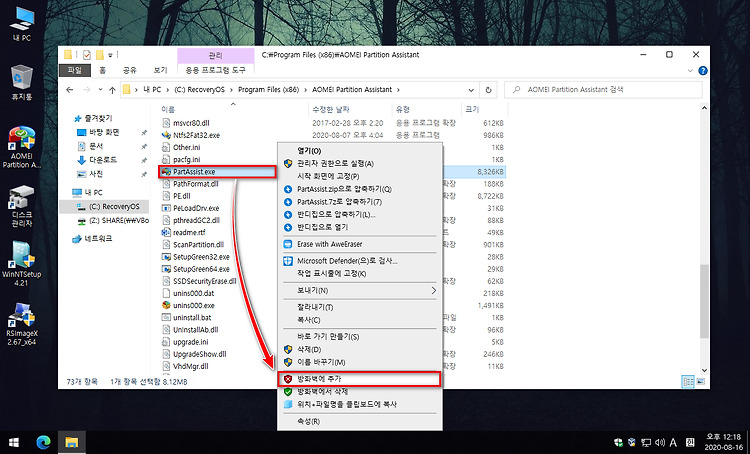Choose 속성(R) in the context menu
The height and width of the screenshot is (454, 750).
tap(360, 421)
